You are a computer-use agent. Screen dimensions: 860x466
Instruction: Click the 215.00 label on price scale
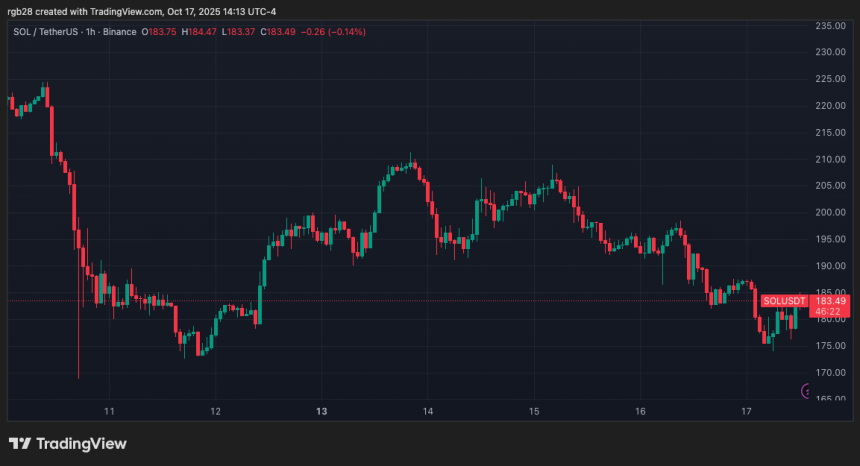coord(832,132)
